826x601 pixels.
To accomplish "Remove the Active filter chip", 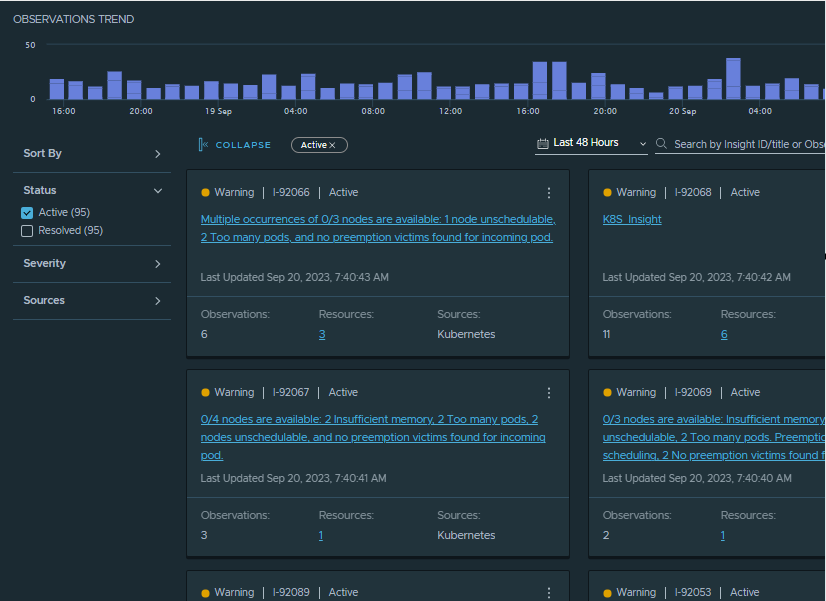I will (x=332, y=145).
